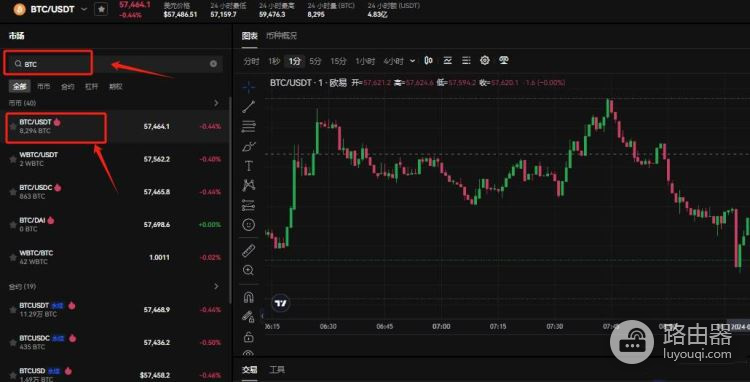The image size is (750, 382).
Task: Open the BTC/DAI row priced 57,698.6
Action: 115,225
